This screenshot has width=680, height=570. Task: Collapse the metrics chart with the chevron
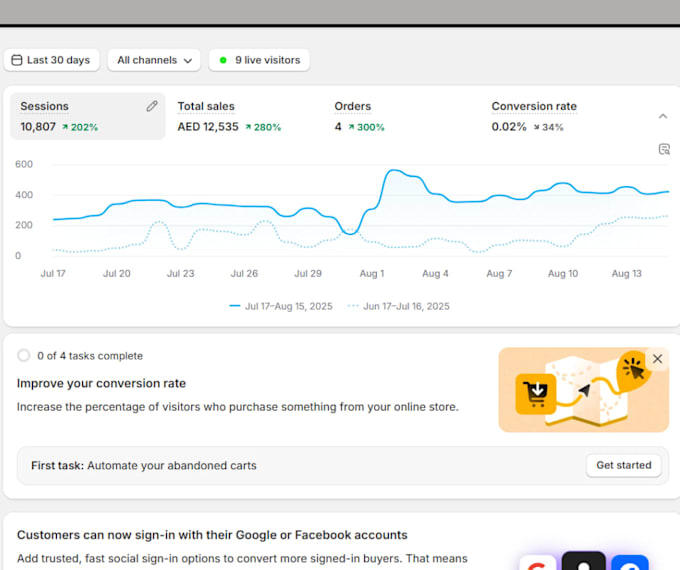tap(663, 116)
